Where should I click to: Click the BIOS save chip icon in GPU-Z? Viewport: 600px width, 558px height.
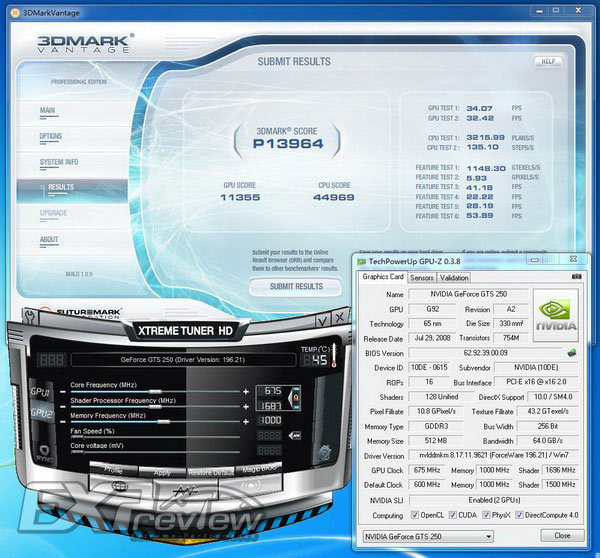pos(572,353)
